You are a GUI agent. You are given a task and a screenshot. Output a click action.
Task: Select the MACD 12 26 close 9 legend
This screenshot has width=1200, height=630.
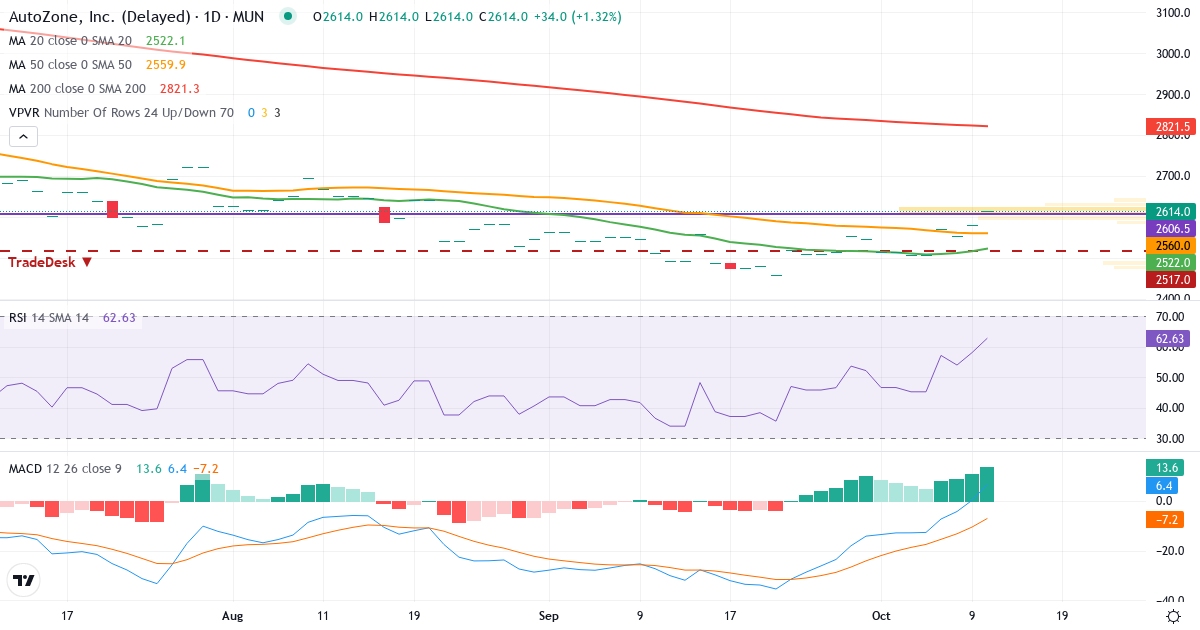click(65, 468)
